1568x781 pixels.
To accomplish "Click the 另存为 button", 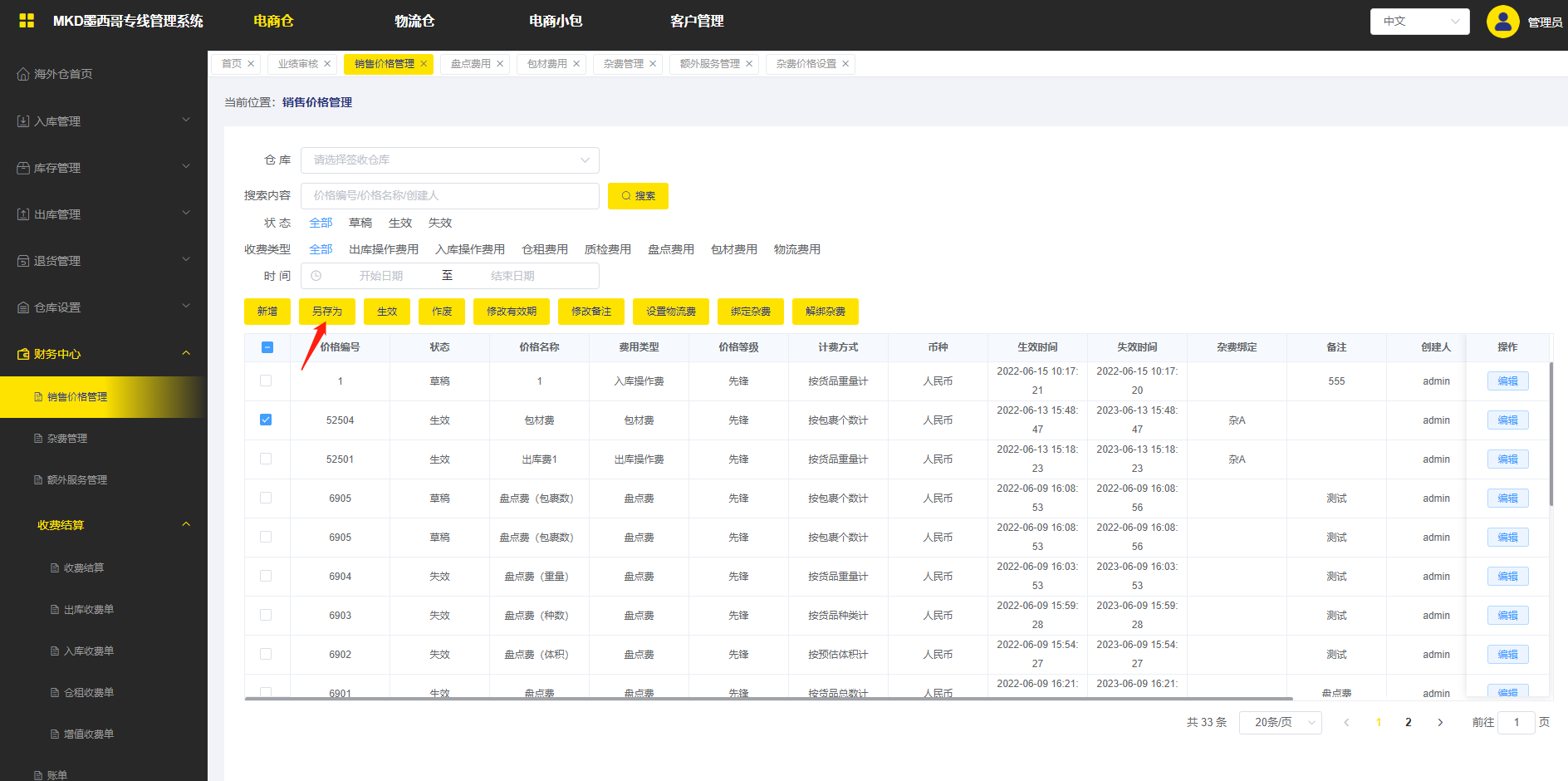I will click(x=327, y=312).
